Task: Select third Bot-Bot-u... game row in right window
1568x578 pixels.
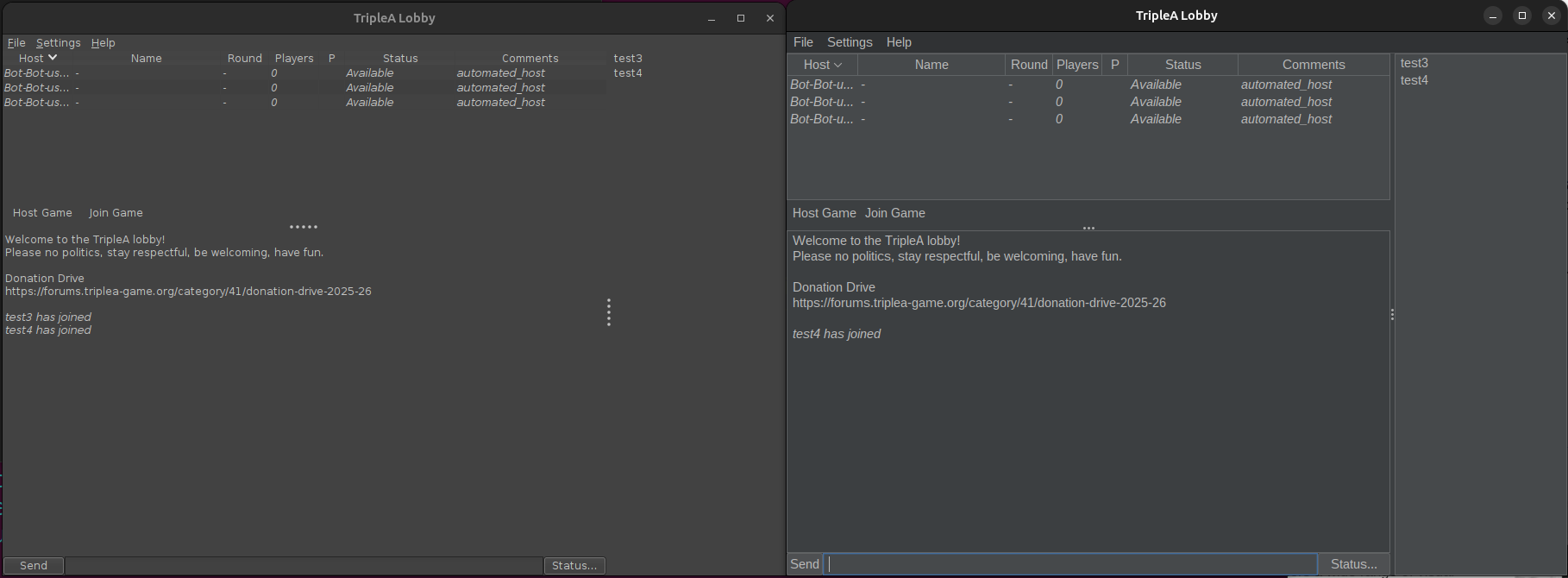Action: [1088, 119]
